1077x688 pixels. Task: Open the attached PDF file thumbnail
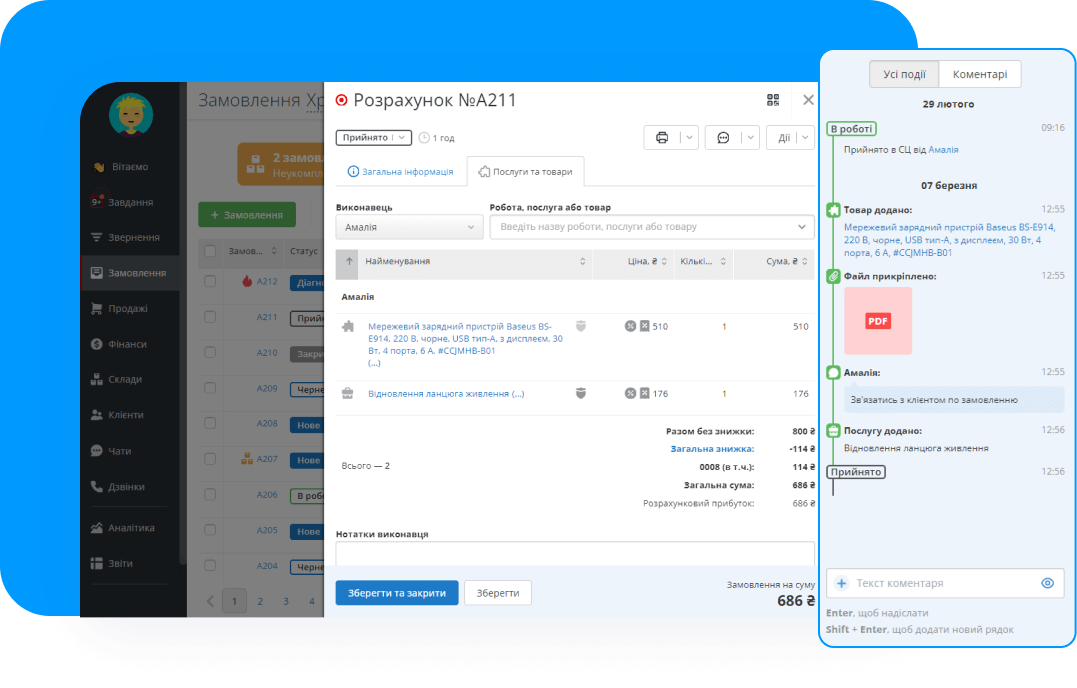point(877,321)
